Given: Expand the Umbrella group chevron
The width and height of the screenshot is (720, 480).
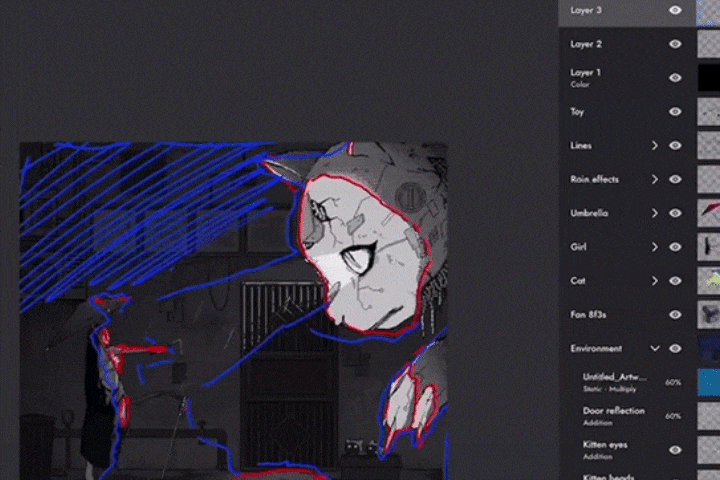Looking at the screenshot, I should click(654, 213).
